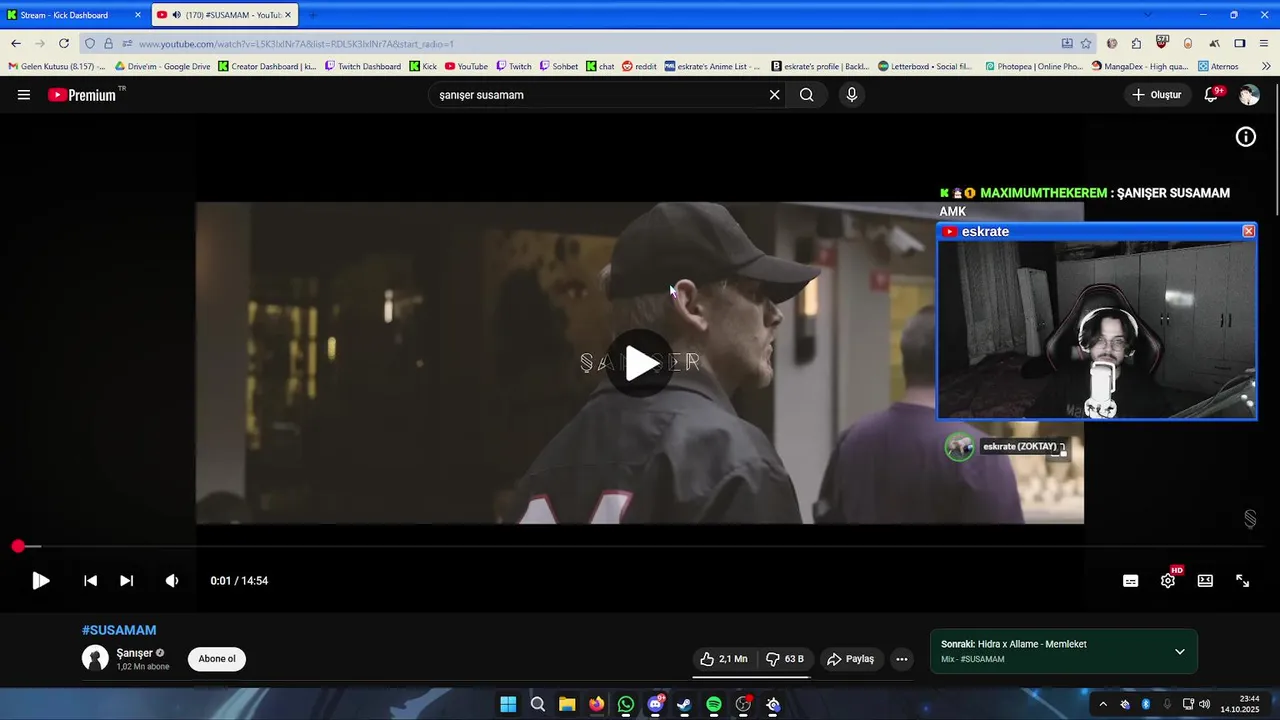Viewport: 1280px width, 720px height.
Task: Close the eskrate webcam overlay
Action: 1248,231
